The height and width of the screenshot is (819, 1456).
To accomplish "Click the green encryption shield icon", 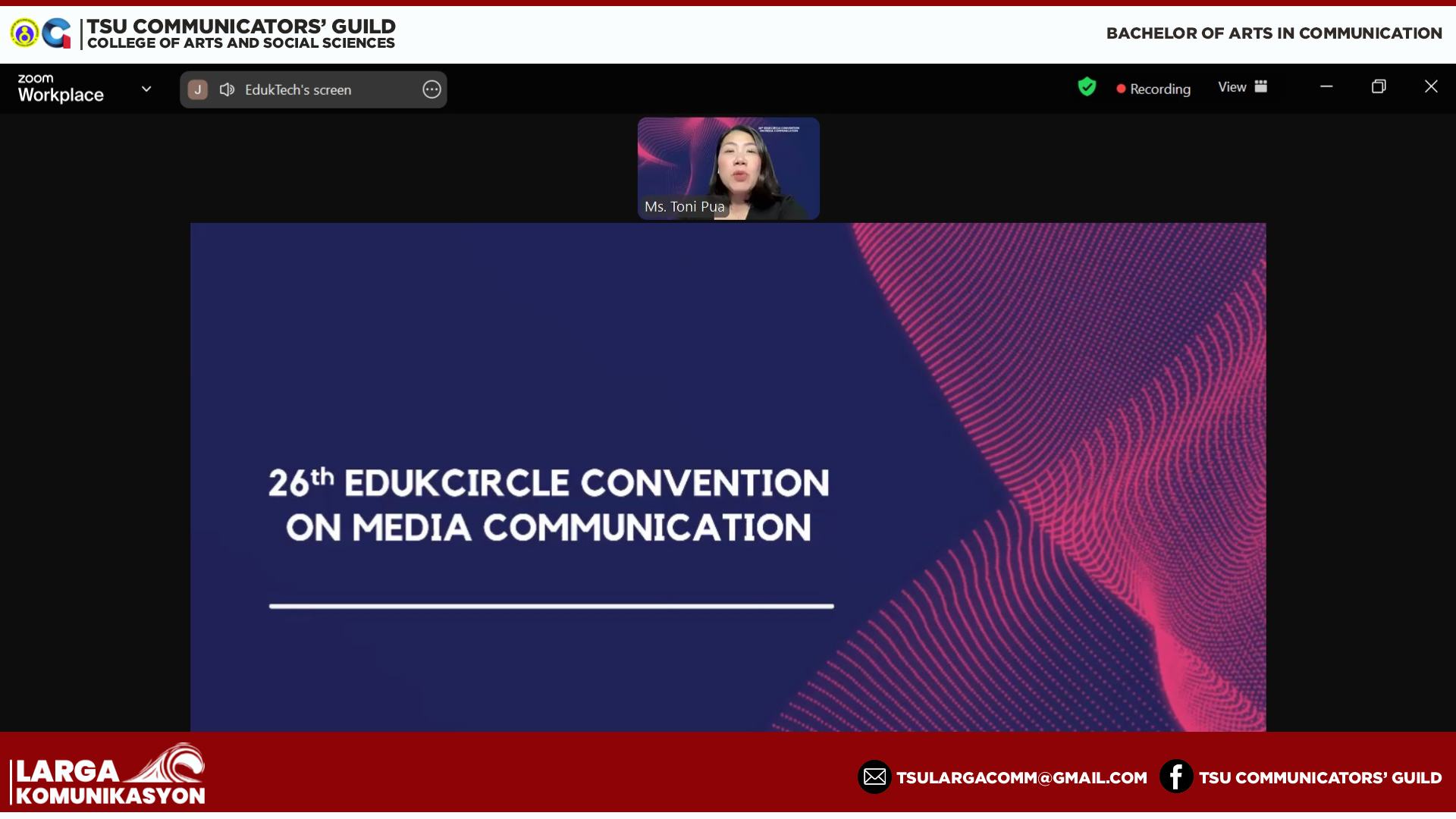I will coord(1087,87).
